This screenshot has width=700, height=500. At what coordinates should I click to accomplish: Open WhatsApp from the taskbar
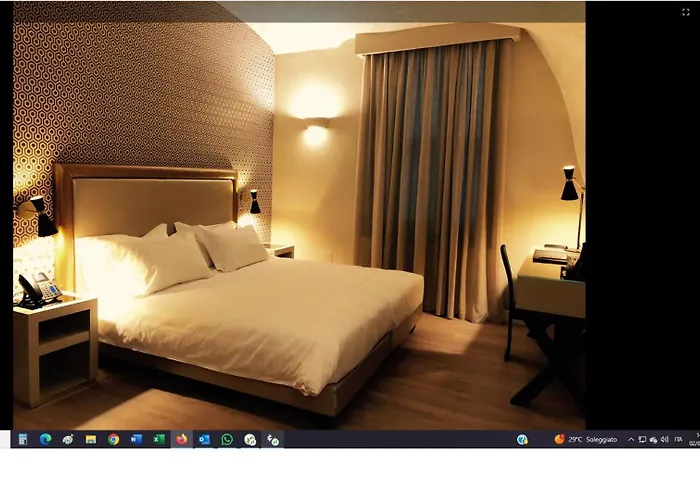click(x=227, y=439)
